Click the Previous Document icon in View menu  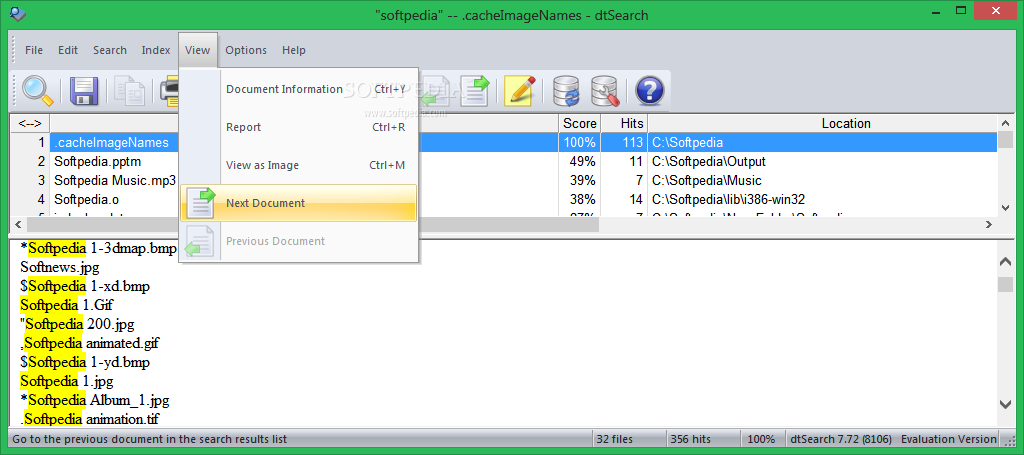point(201,241)
